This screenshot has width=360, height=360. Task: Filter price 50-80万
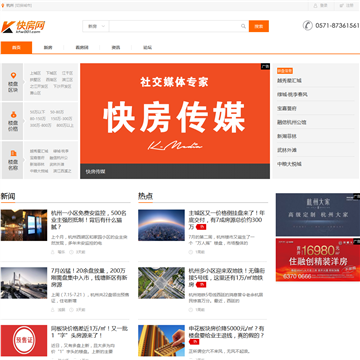click(x=57, y=112)
